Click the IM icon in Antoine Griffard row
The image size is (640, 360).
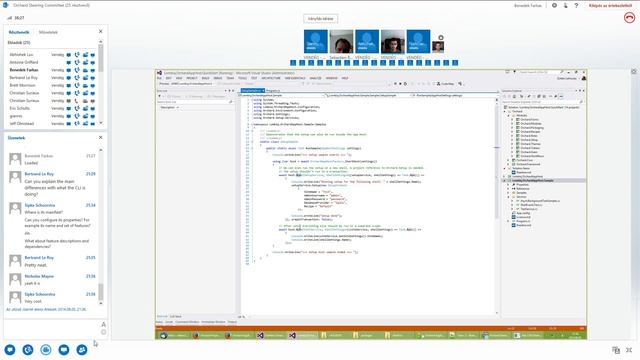[69, 62]
